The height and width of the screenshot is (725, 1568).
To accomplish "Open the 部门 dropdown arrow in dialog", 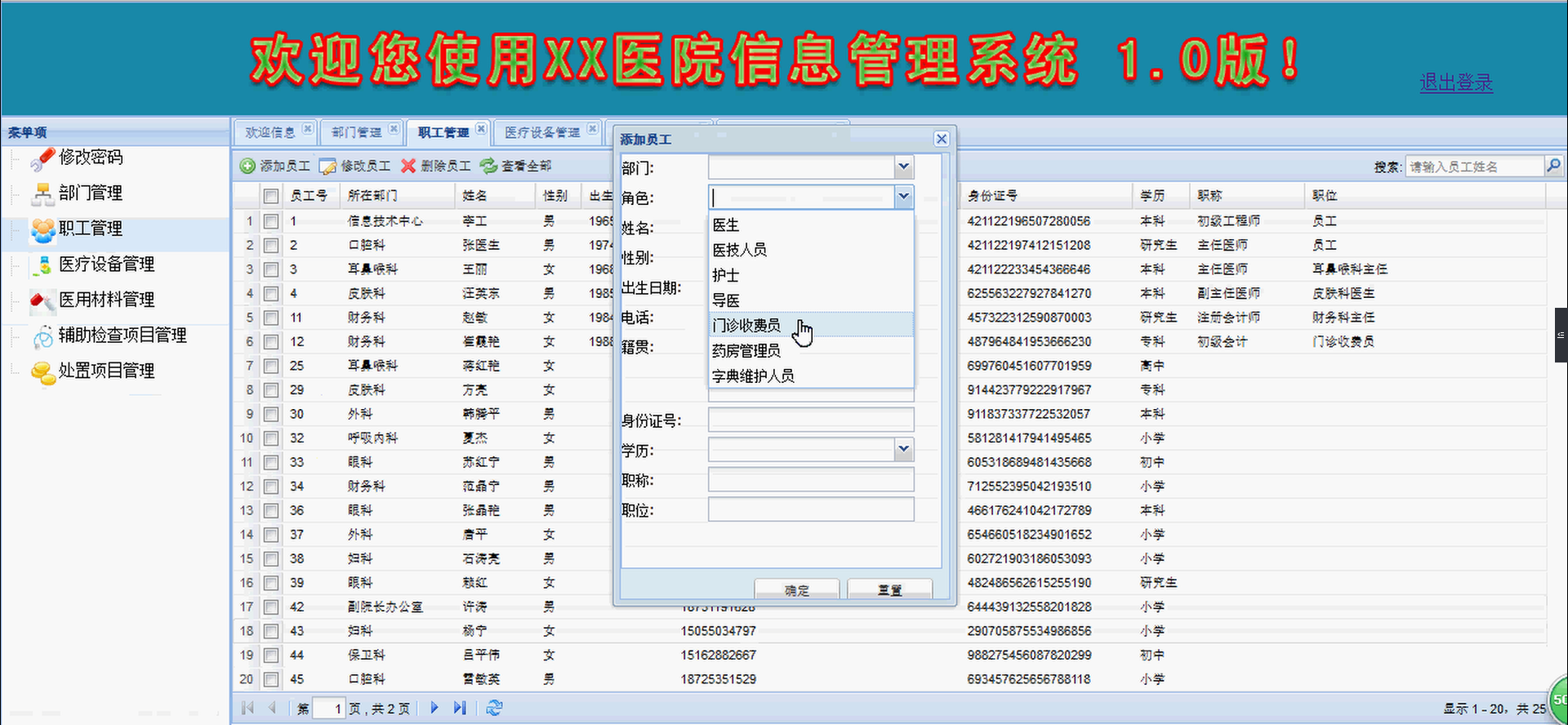I will (903, 167).
